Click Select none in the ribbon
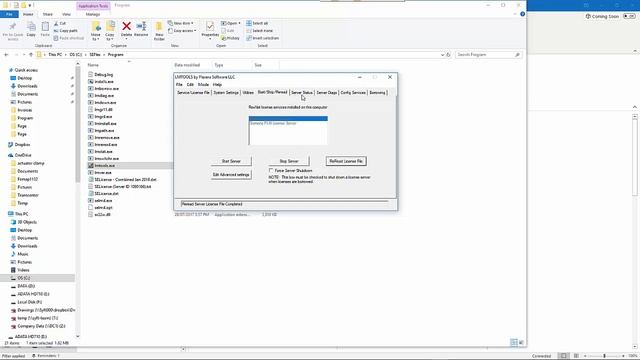 tap(259, 31)
